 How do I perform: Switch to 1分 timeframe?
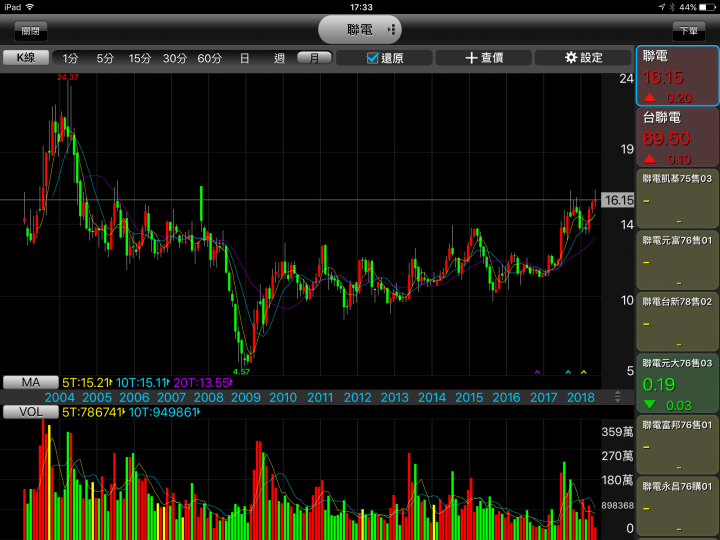(70, 58)
